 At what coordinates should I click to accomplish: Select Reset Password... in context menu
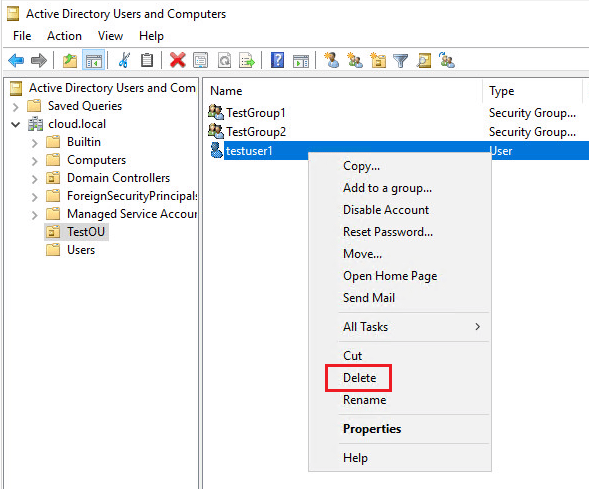[x=388, y=232]
